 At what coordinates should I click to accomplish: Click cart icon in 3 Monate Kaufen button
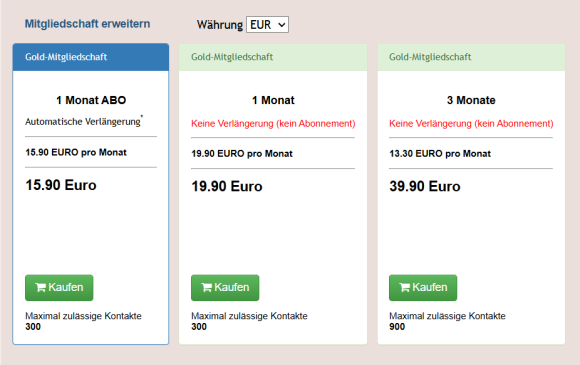click(x=404, y=287)
